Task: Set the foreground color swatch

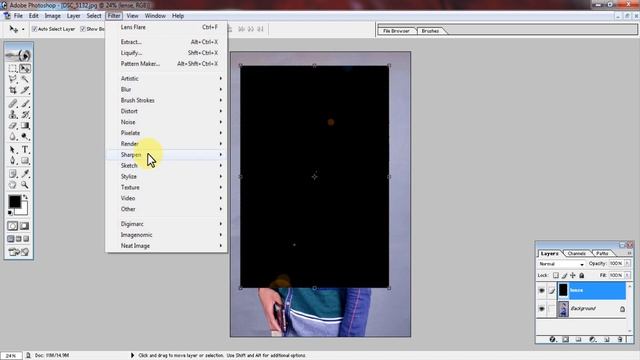Action: 14,201
